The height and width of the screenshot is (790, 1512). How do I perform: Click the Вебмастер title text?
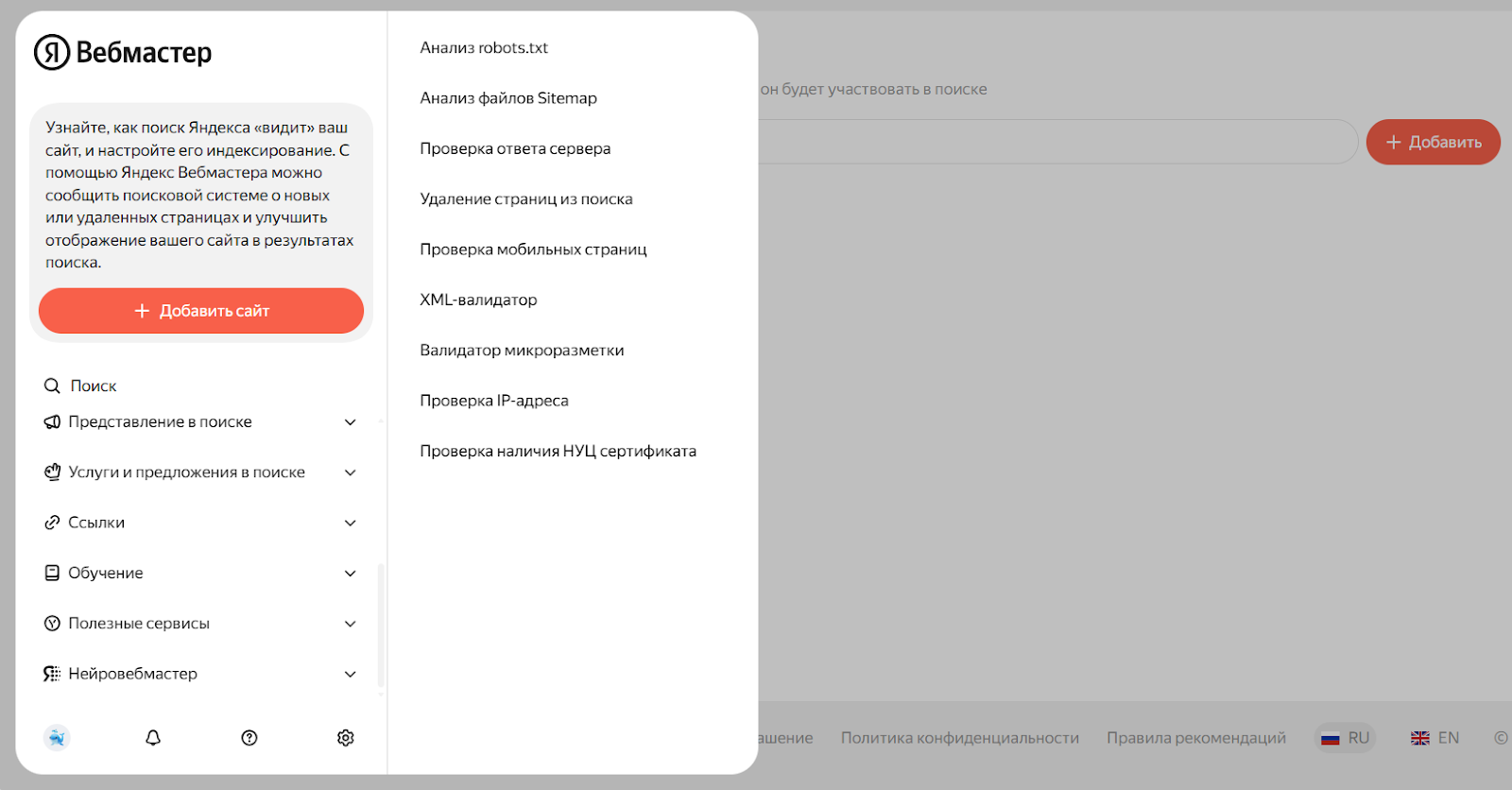coord(144,53)
